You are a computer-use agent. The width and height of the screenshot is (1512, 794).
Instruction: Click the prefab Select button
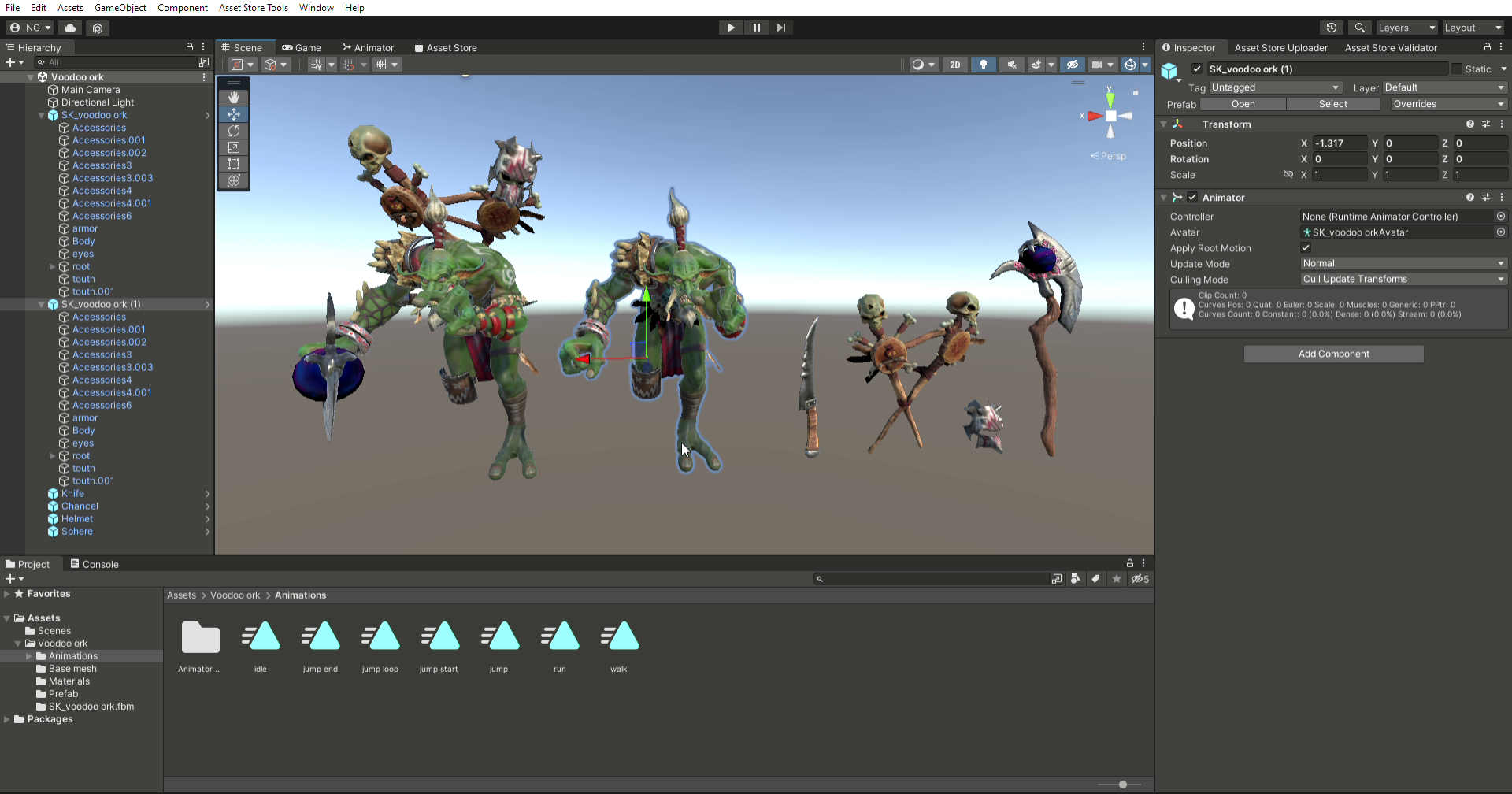pyautogui.click(x=1333, y=104)
